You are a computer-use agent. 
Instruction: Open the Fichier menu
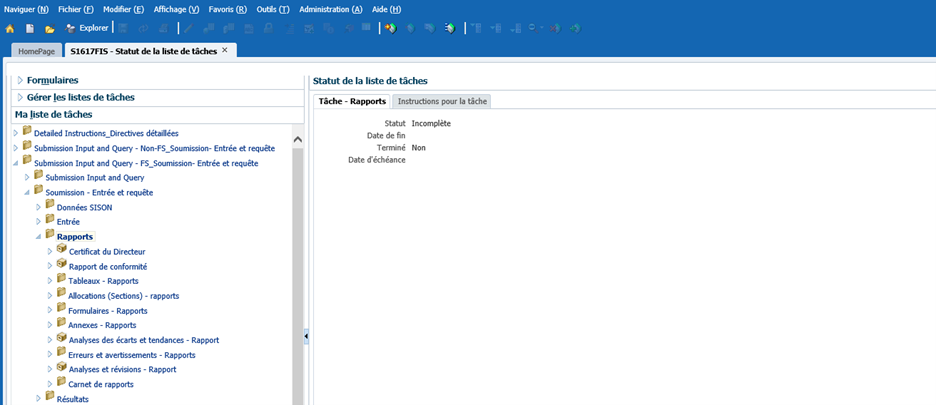point(76,10)
